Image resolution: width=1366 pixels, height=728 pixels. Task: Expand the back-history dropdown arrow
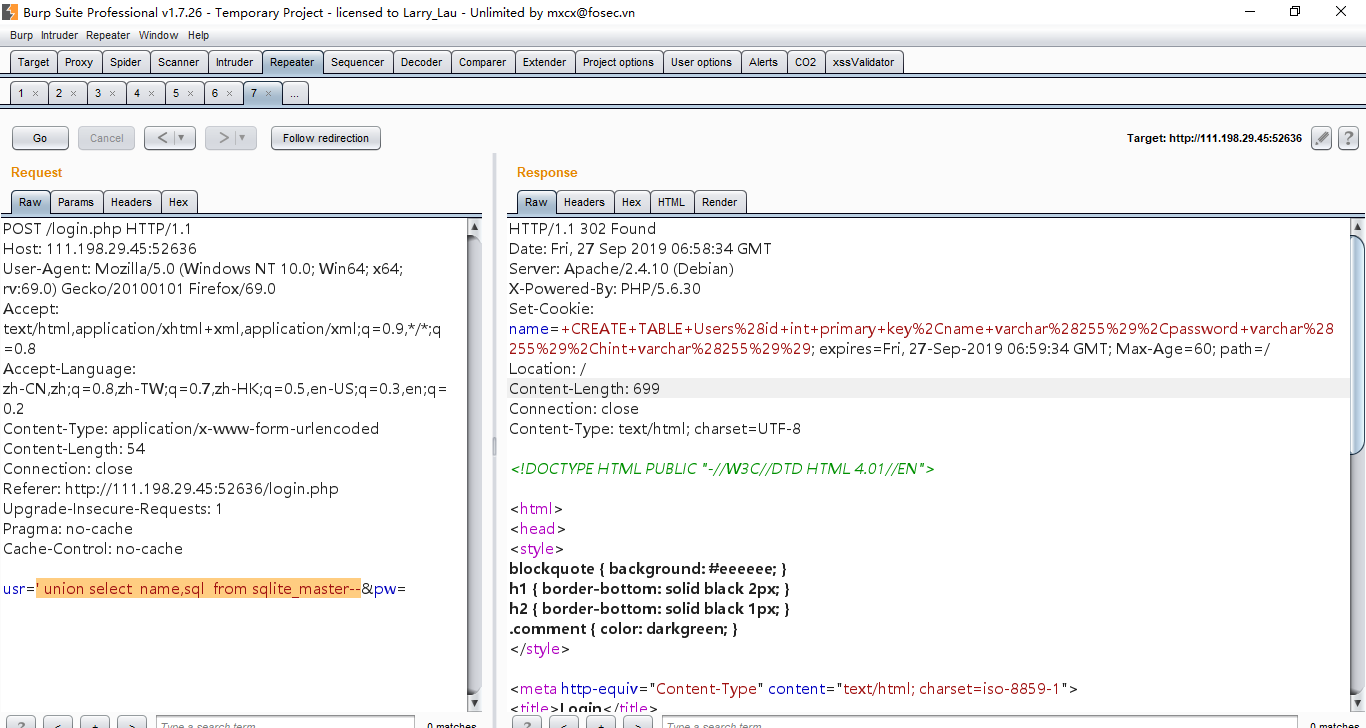pos(184,138)
